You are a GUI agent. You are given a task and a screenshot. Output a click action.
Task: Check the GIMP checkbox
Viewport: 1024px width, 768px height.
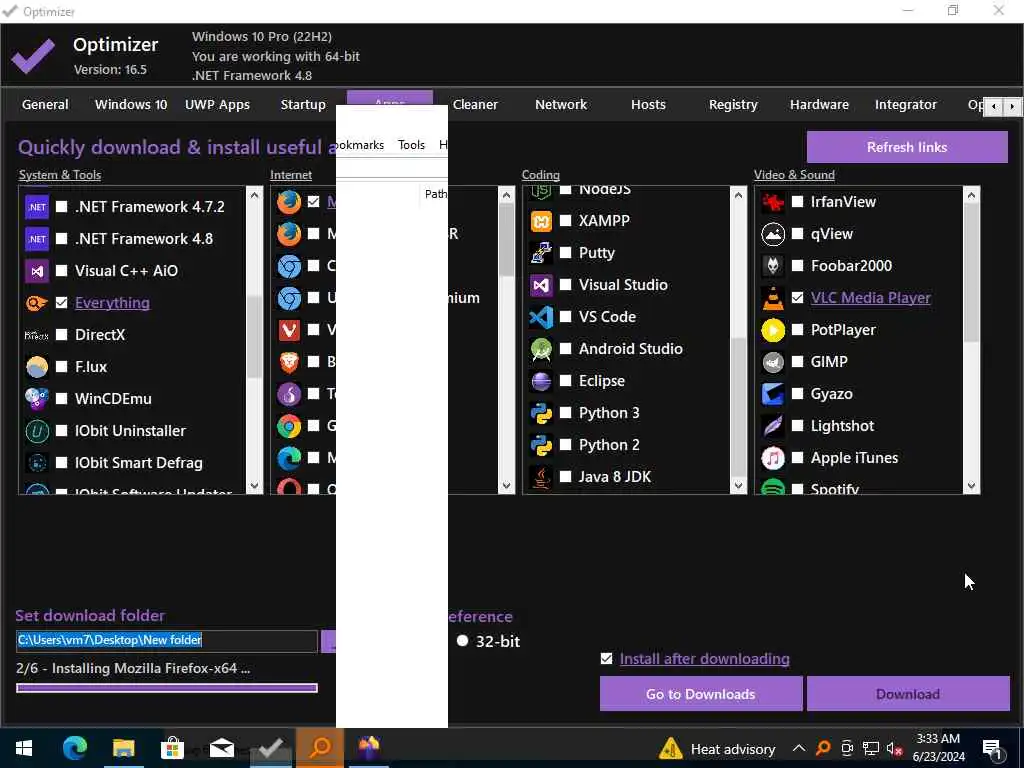[797, 362]
